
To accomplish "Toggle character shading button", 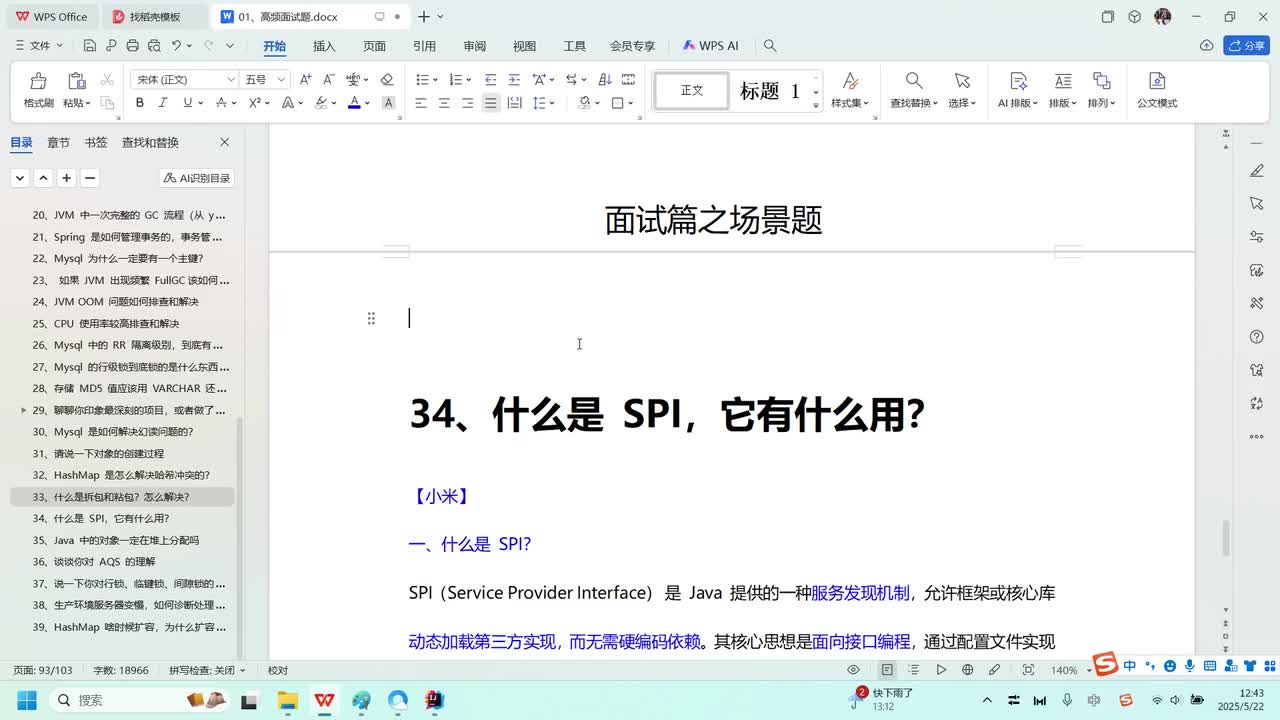I will point(389,103).
